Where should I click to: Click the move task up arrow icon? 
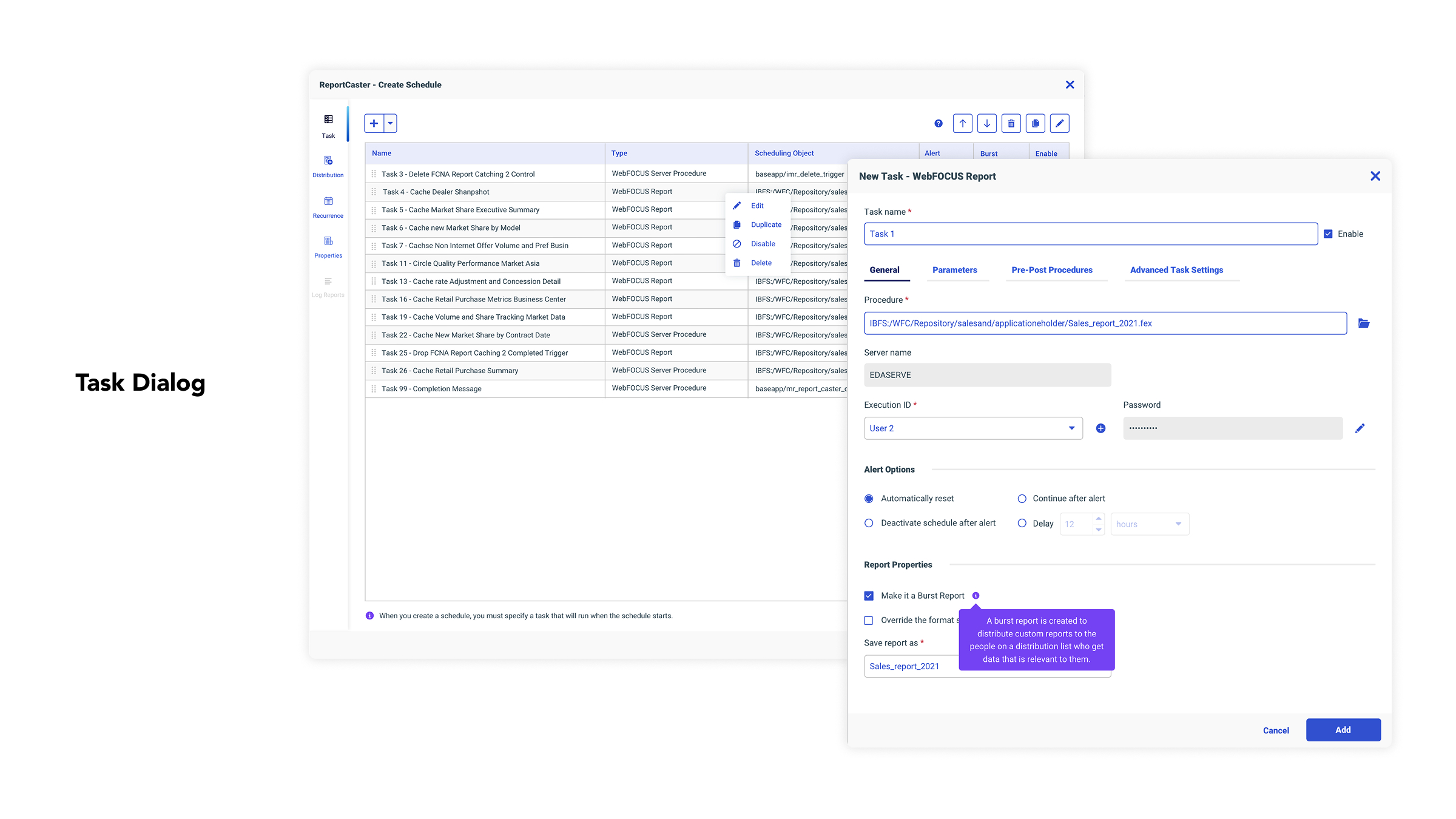pos(962,123)
